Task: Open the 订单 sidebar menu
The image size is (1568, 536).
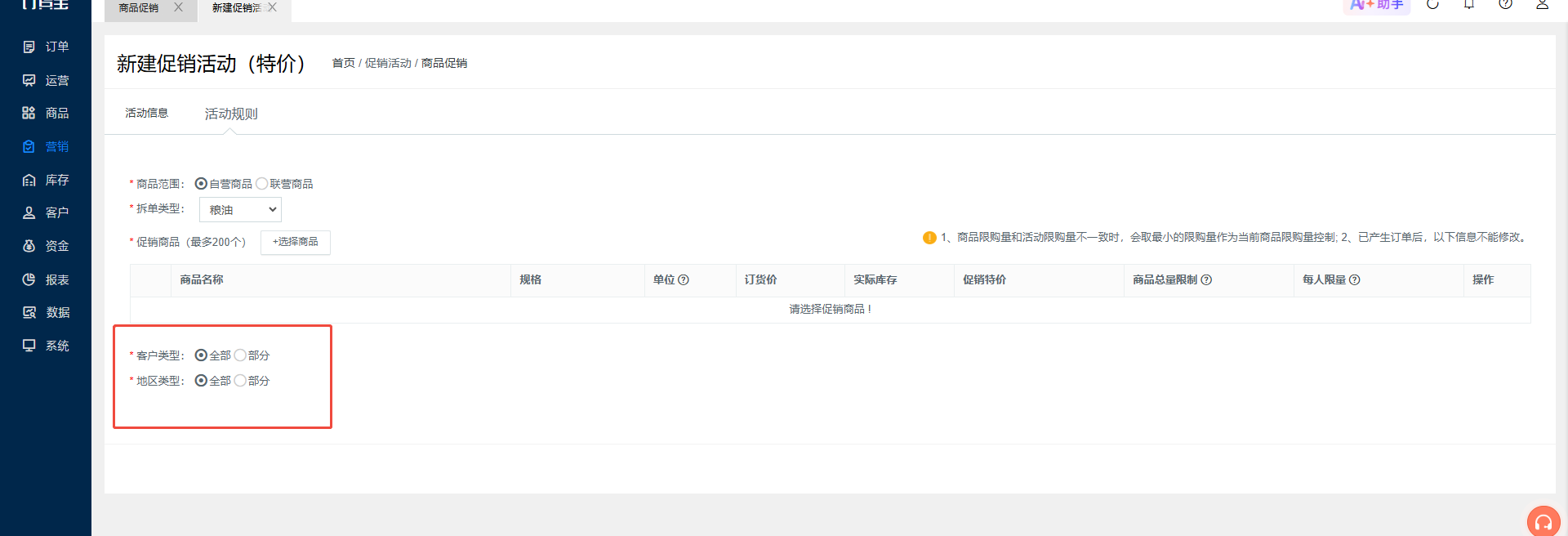Action: click(x=46, y=47)
